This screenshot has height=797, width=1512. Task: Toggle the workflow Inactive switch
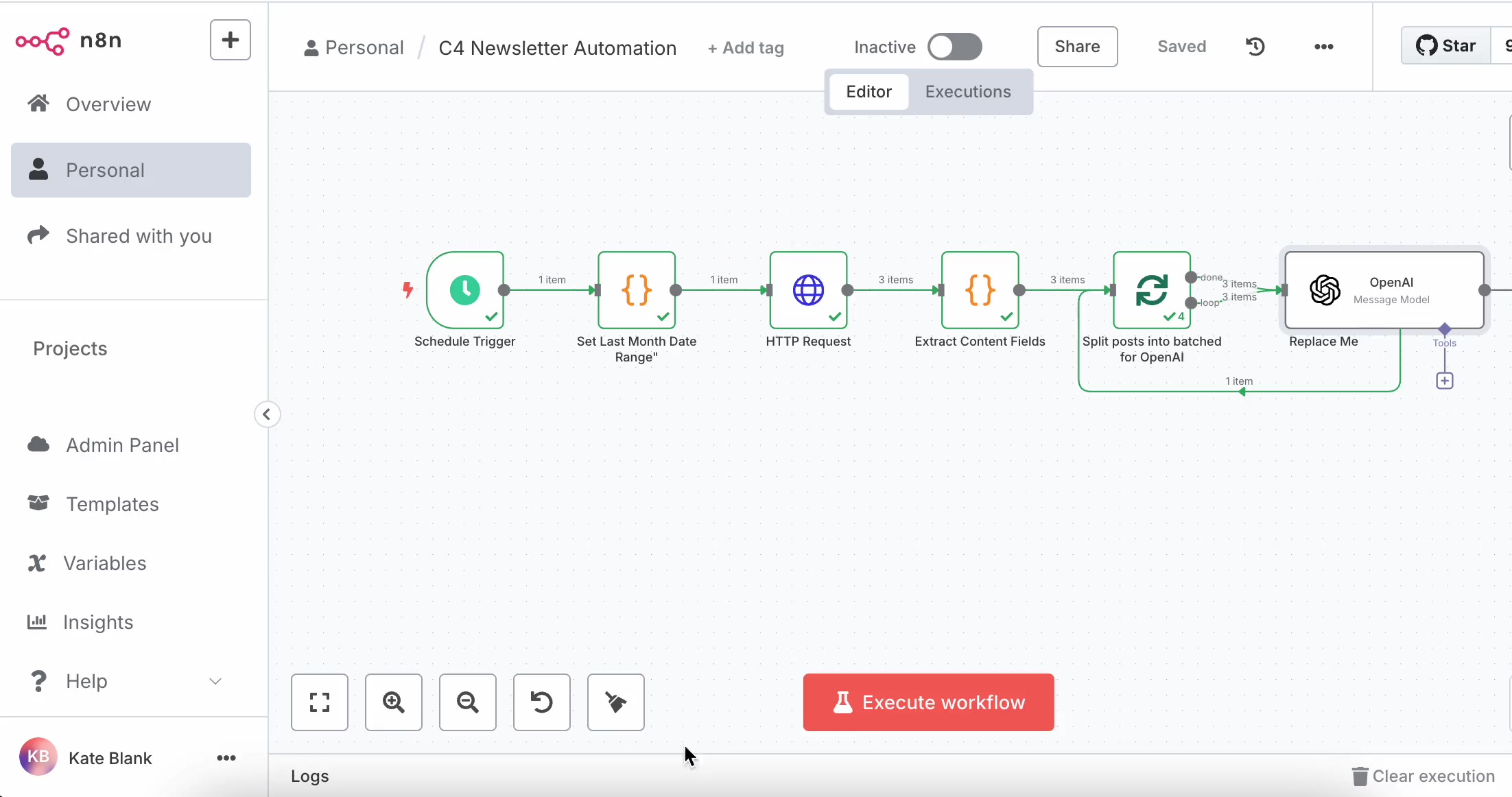pos(954,47)
